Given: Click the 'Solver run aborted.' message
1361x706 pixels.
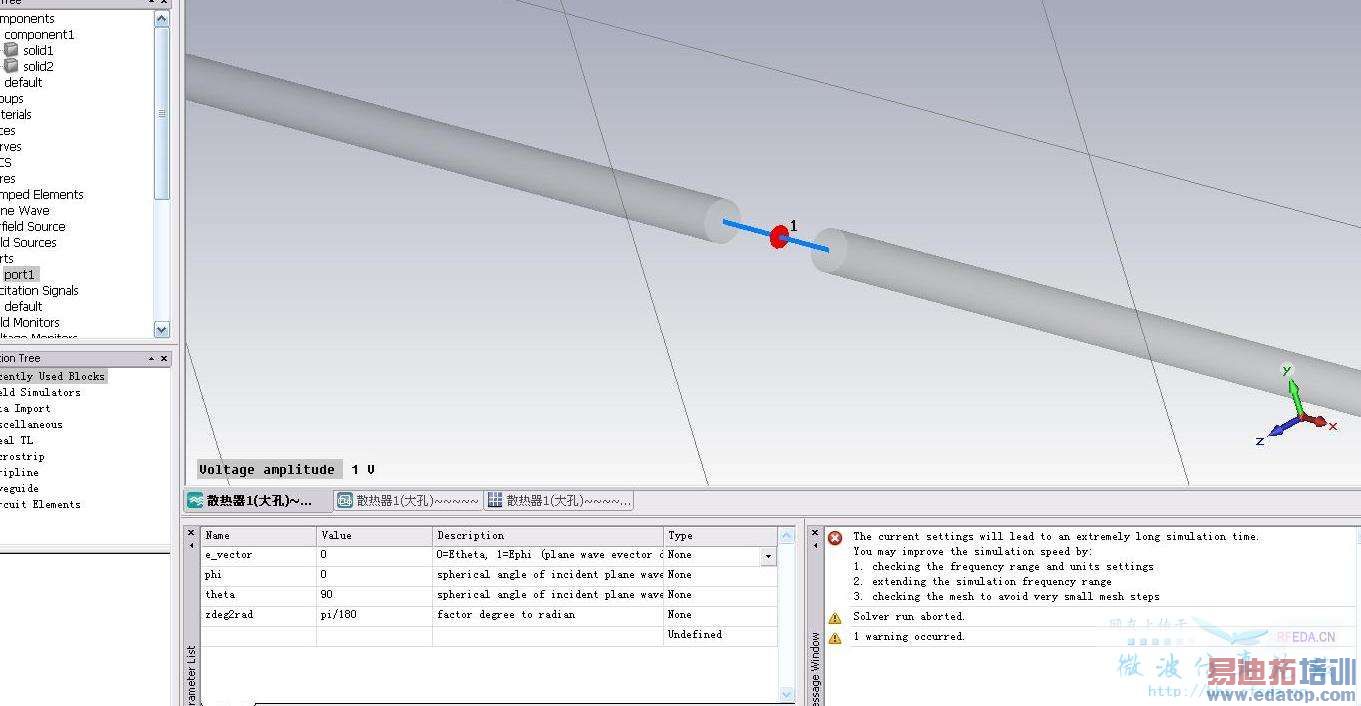Looking at the screenshot, I should pos(908,617).
